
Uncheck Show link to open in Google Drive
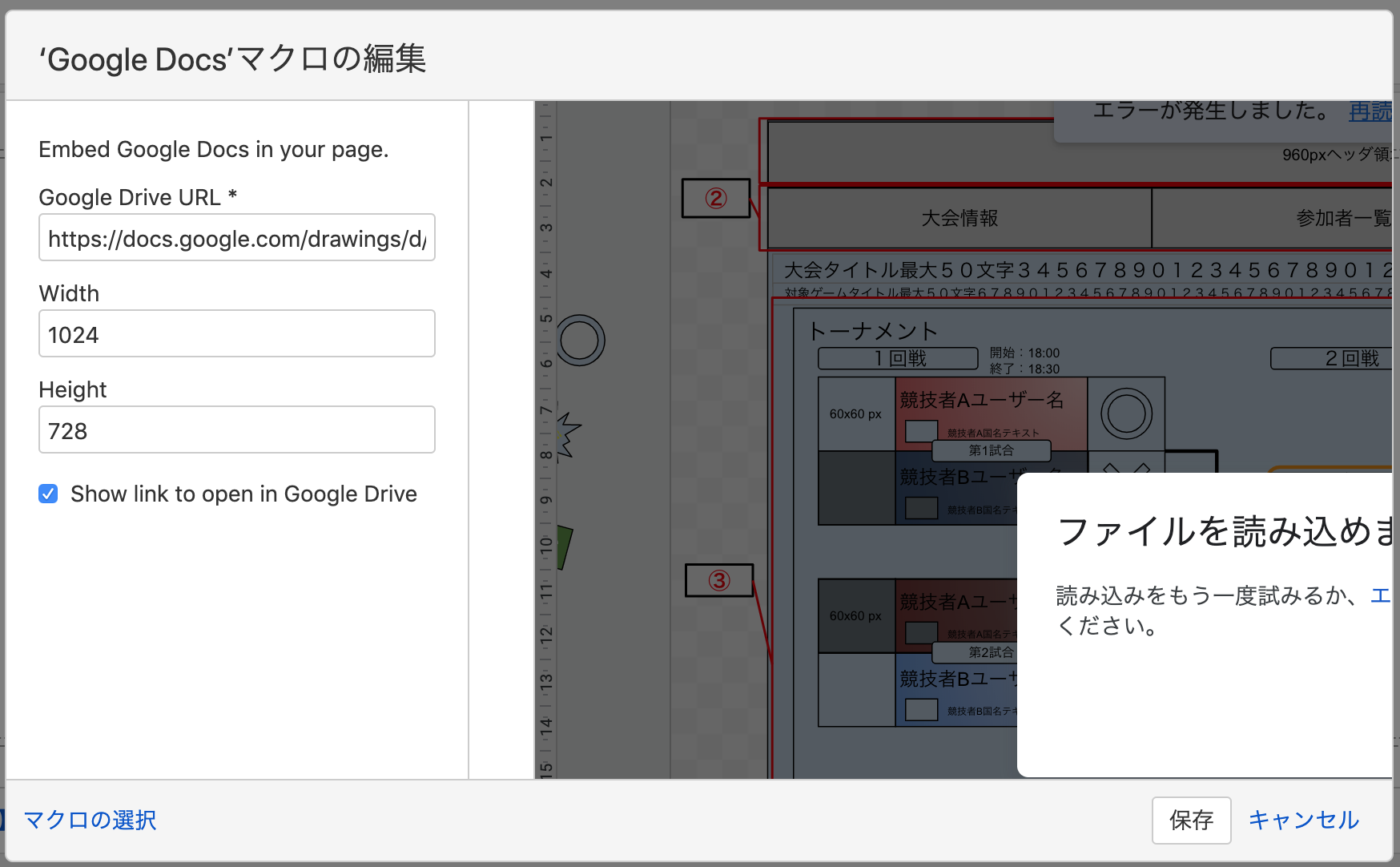tap(48, 494)
